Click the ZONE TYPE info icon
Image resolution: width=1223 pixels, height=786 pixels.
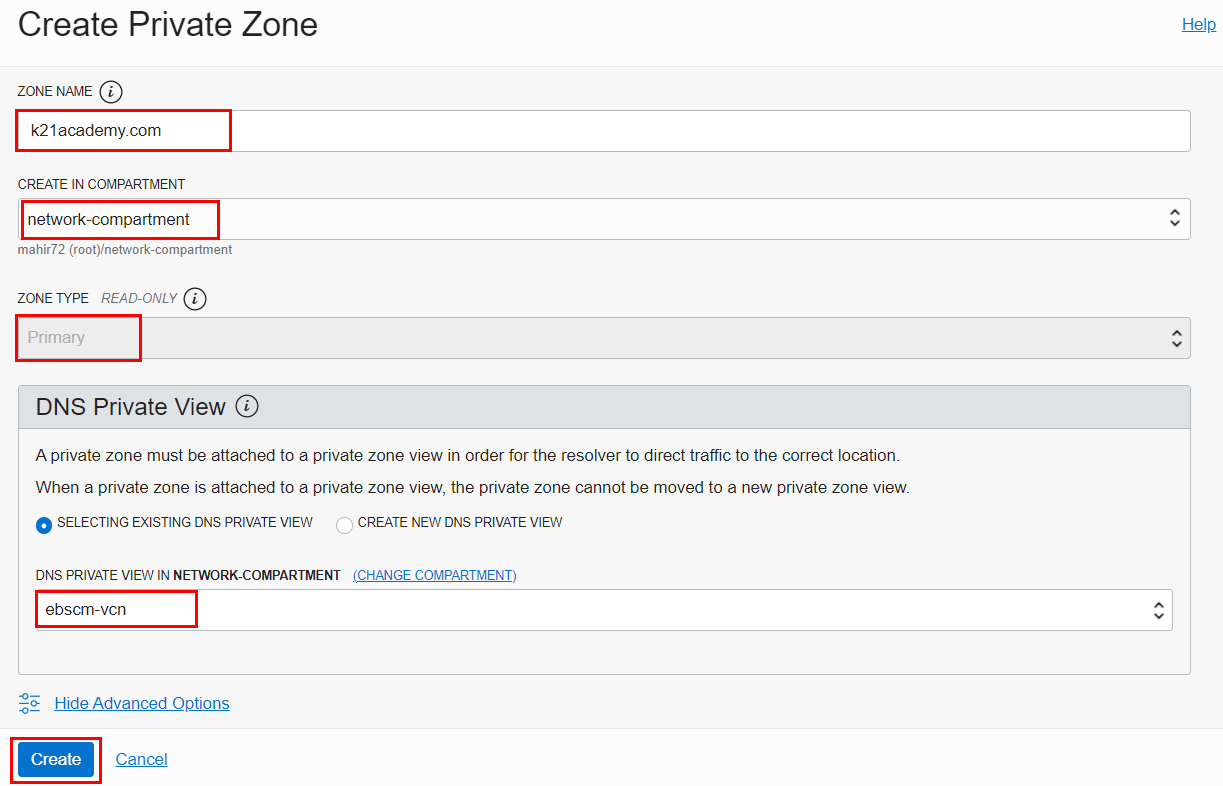(x=196, y=298)
